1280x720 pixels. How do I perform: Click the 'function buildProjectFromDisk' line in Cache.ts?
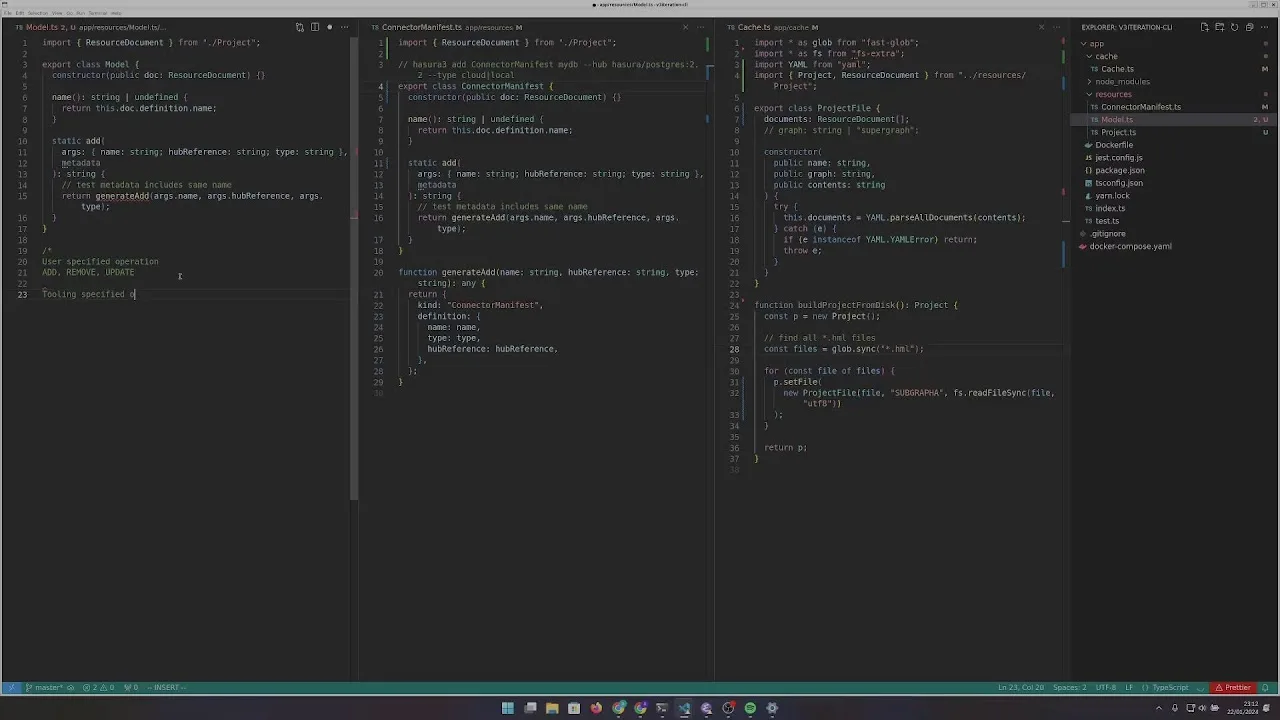click(856, 305)
